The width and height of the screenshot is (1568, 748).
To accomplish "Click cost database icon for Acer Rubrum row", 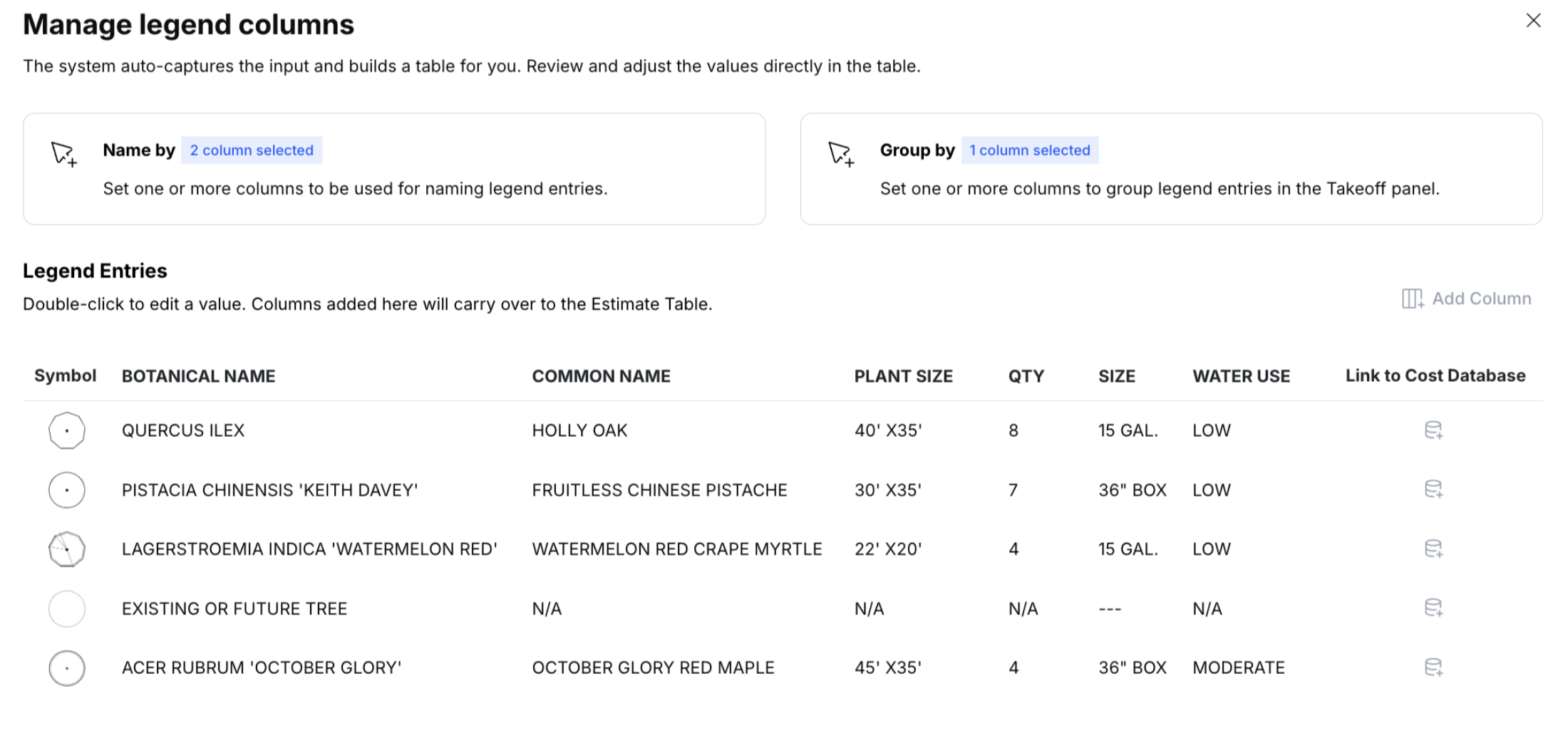I will tap(1433, 668).
